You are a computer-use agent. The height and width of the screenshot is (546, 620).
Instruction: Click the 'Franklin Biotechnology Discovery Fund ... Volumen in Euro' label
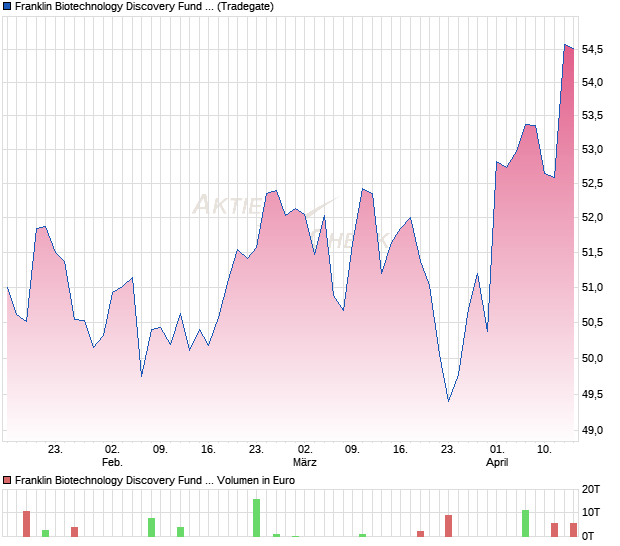pyautogui.click(x=155, y=480)
